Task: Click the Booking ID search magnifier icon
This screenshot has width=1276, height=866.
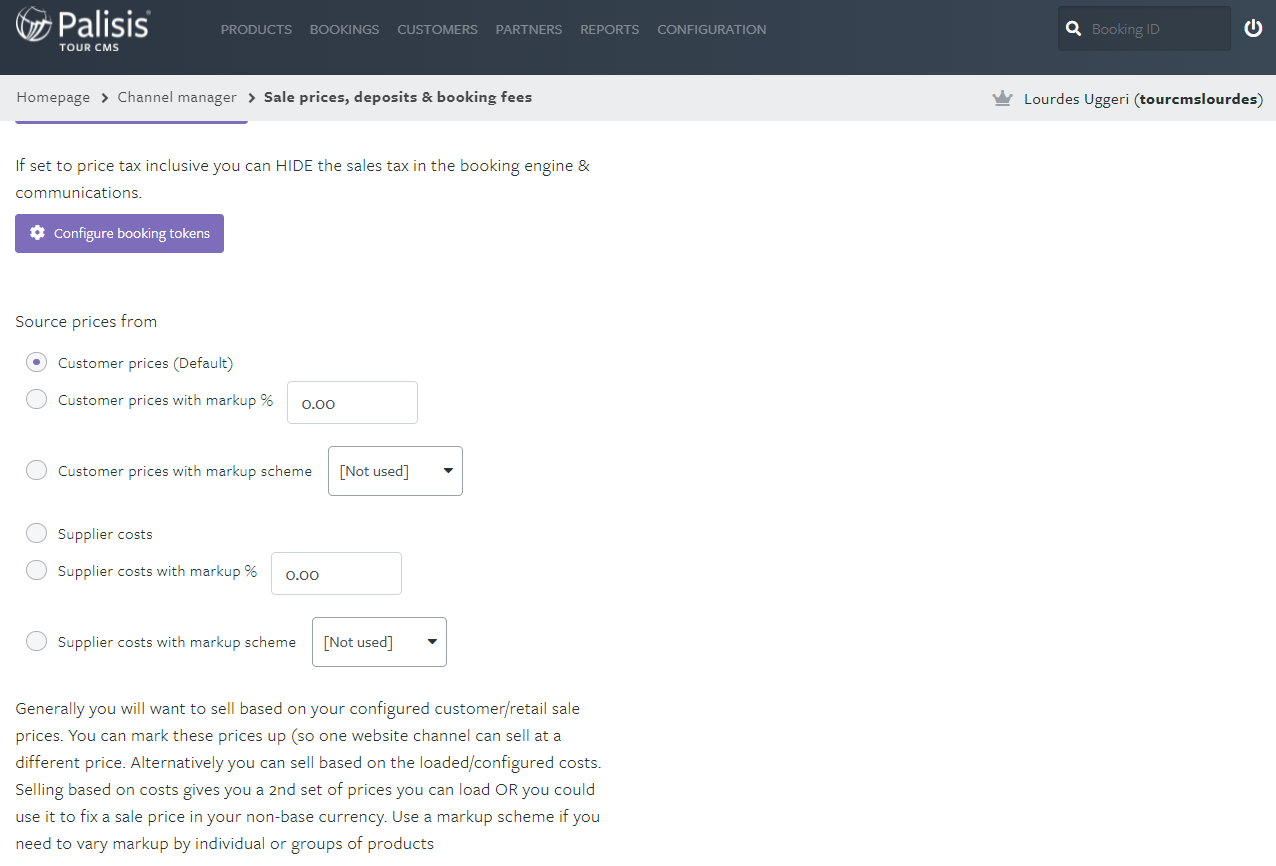Action: click(1074, 28)
